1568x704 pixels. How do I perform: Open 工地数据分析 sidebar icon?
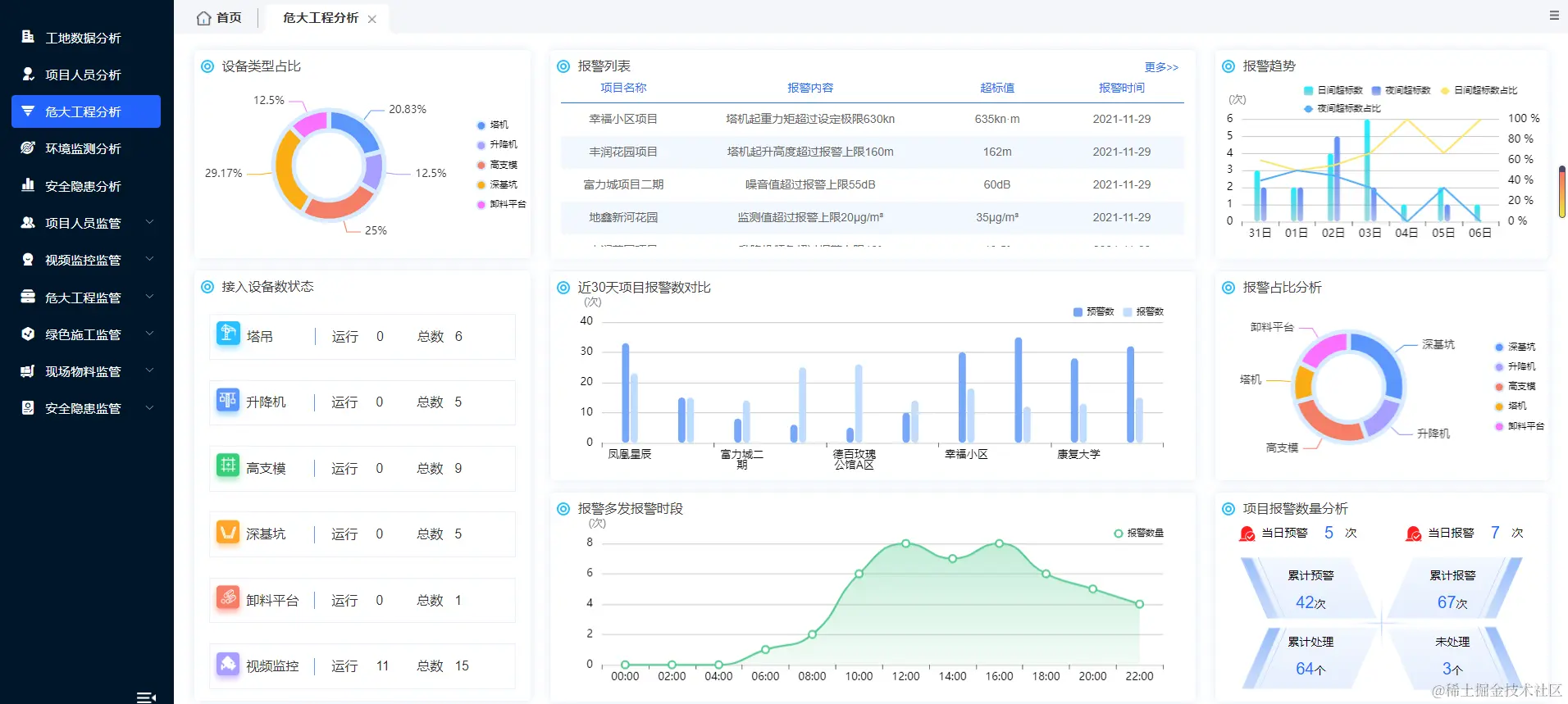coord(28,37)
